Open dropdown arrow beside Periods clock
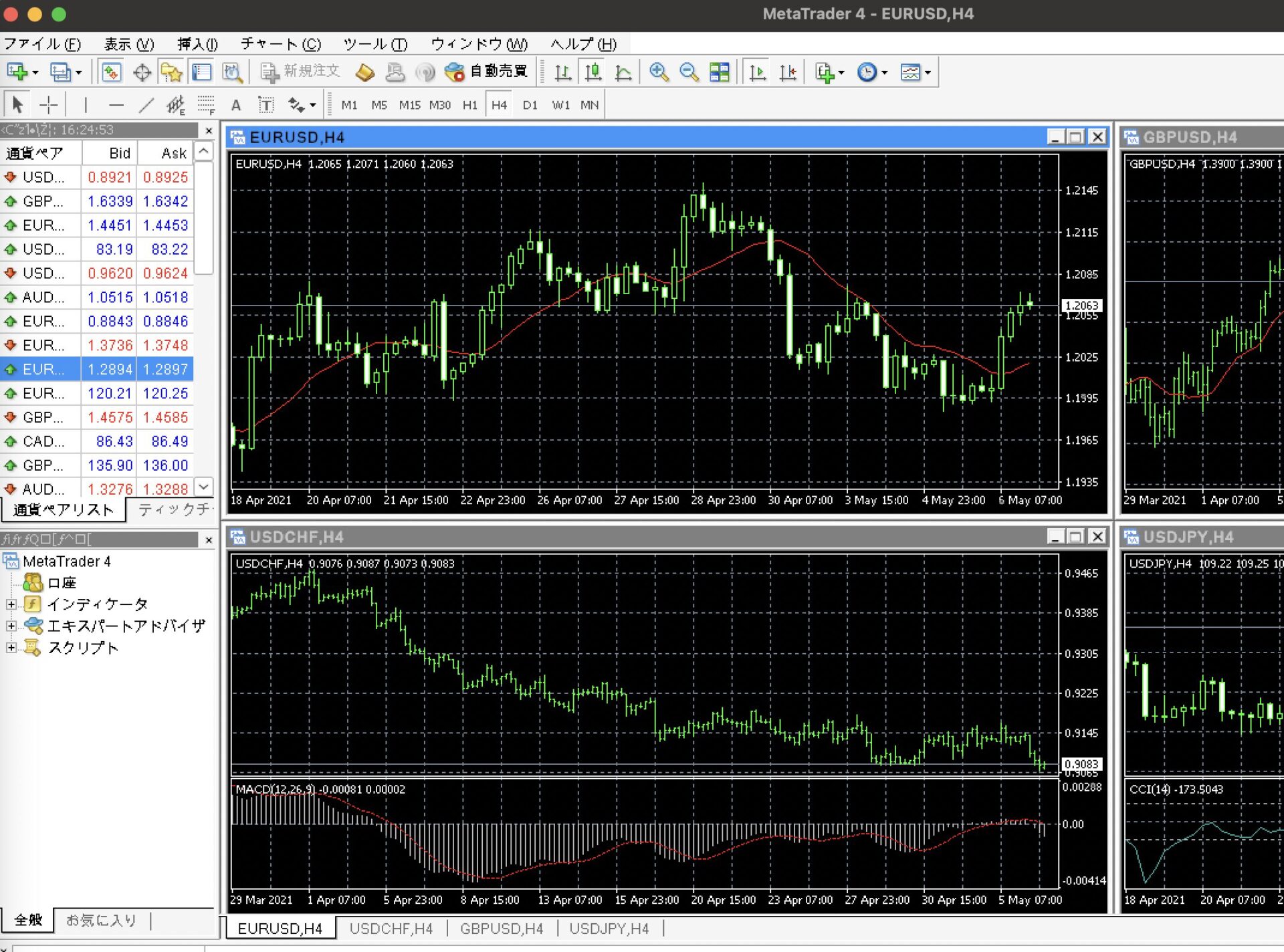The width and height of the screenshot is (1284, 952). point(884,72)
